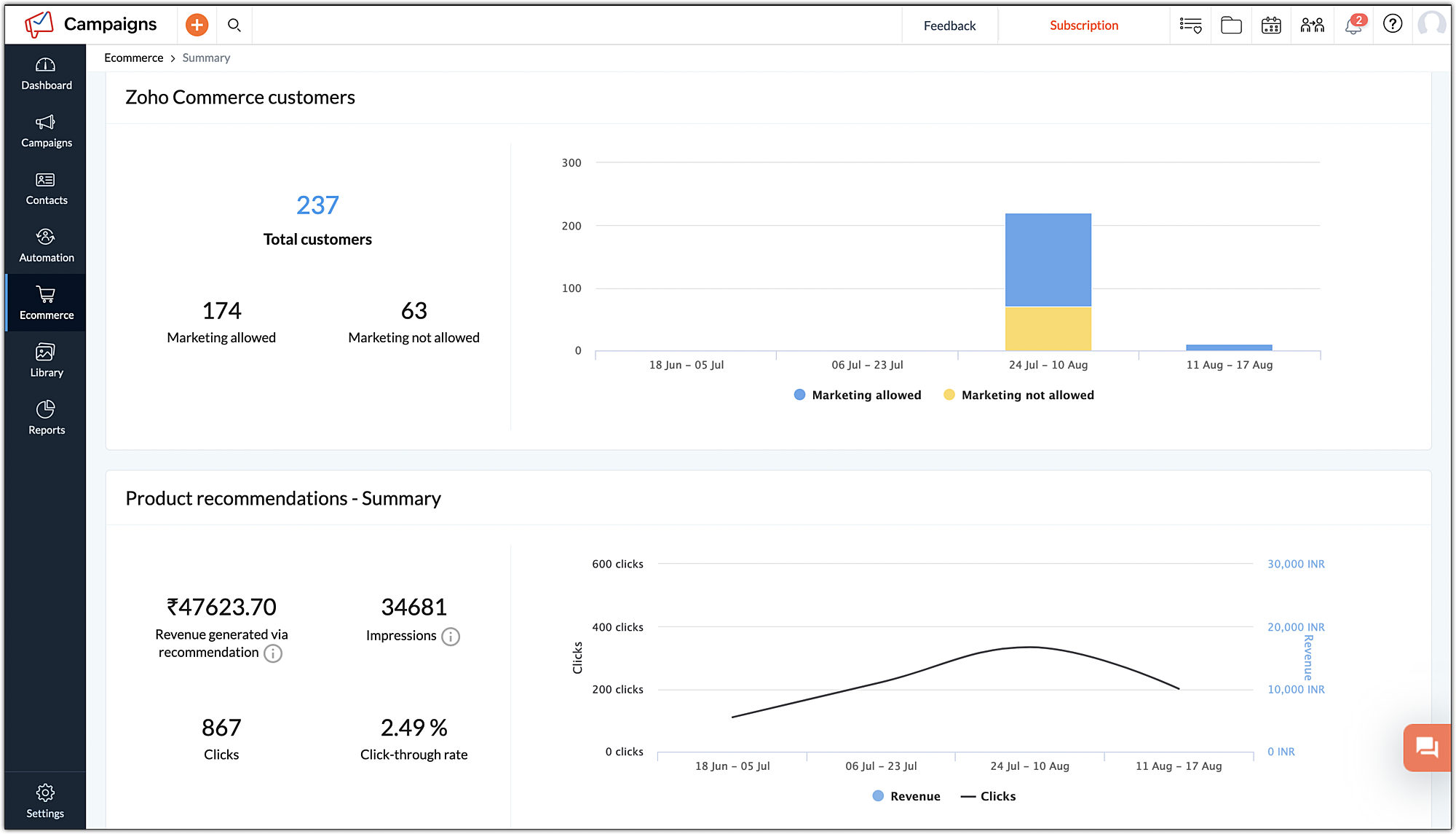
Task: Open the user sharing people icon
Action: pyautogui.click(x=1312, y=25)
